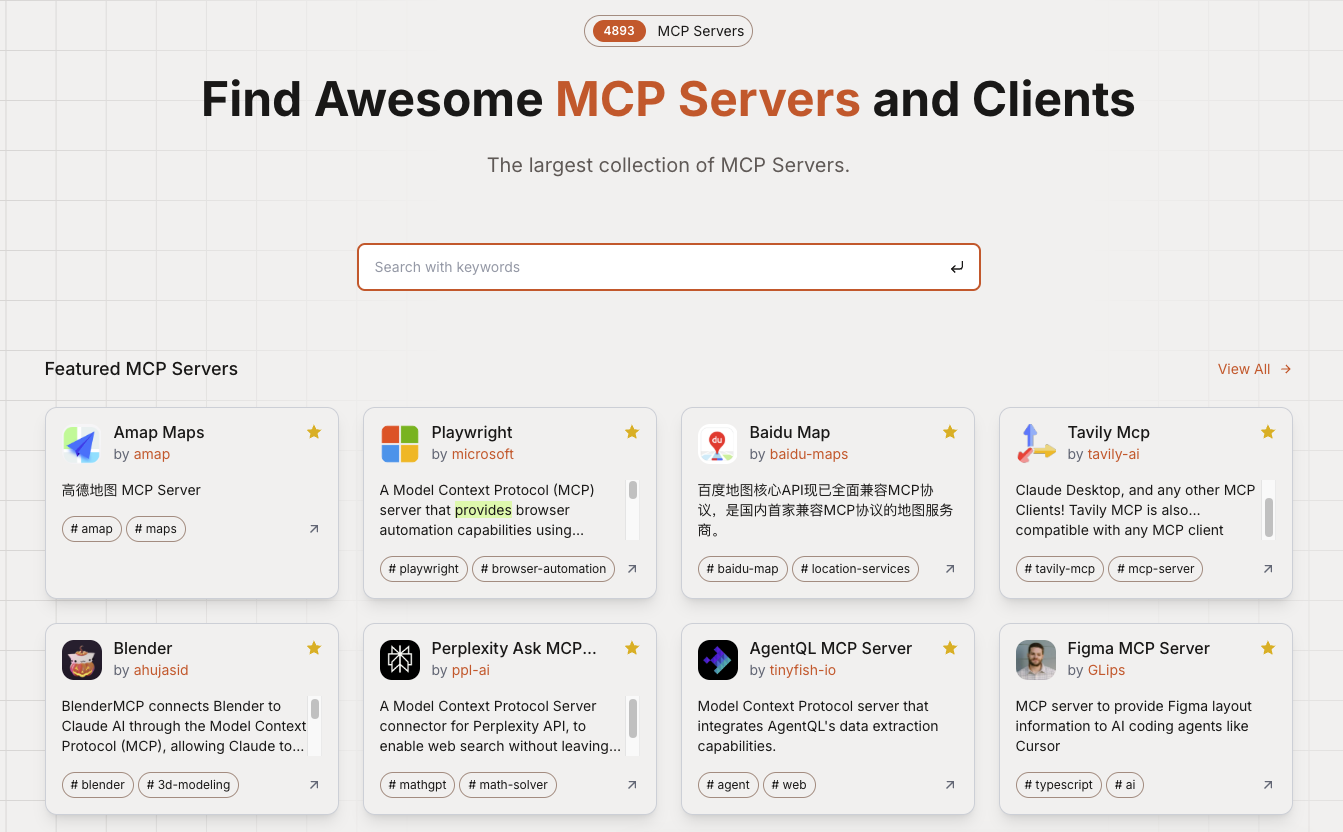The image size is (1343, 832).
Task: Select the # mcp-server tag
Action: tap(1156, 569)
